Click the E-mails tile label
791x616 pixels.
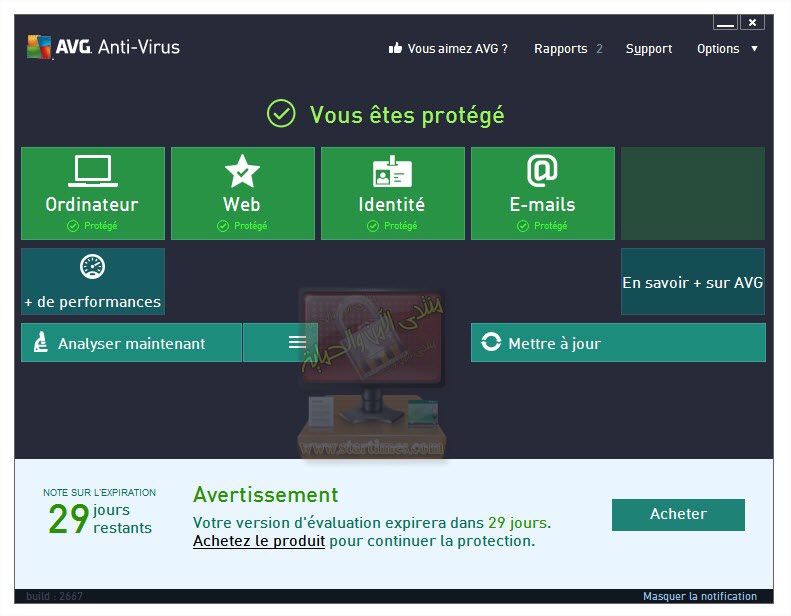(542, 204)
